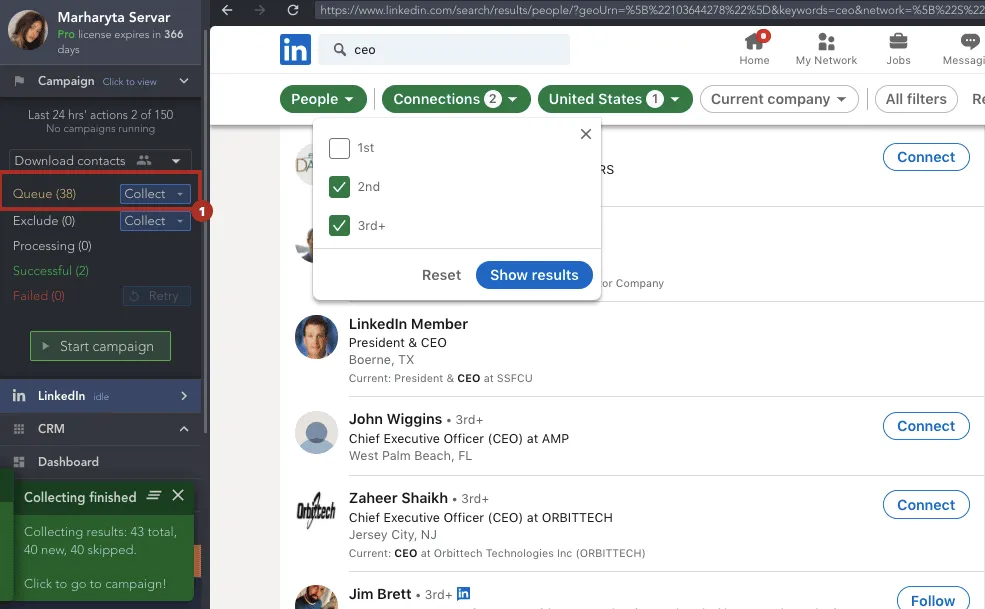The height and width of the screenshot is (609, 985).
Task: Open John Wiggins name link
Action: tap(396, 419)
